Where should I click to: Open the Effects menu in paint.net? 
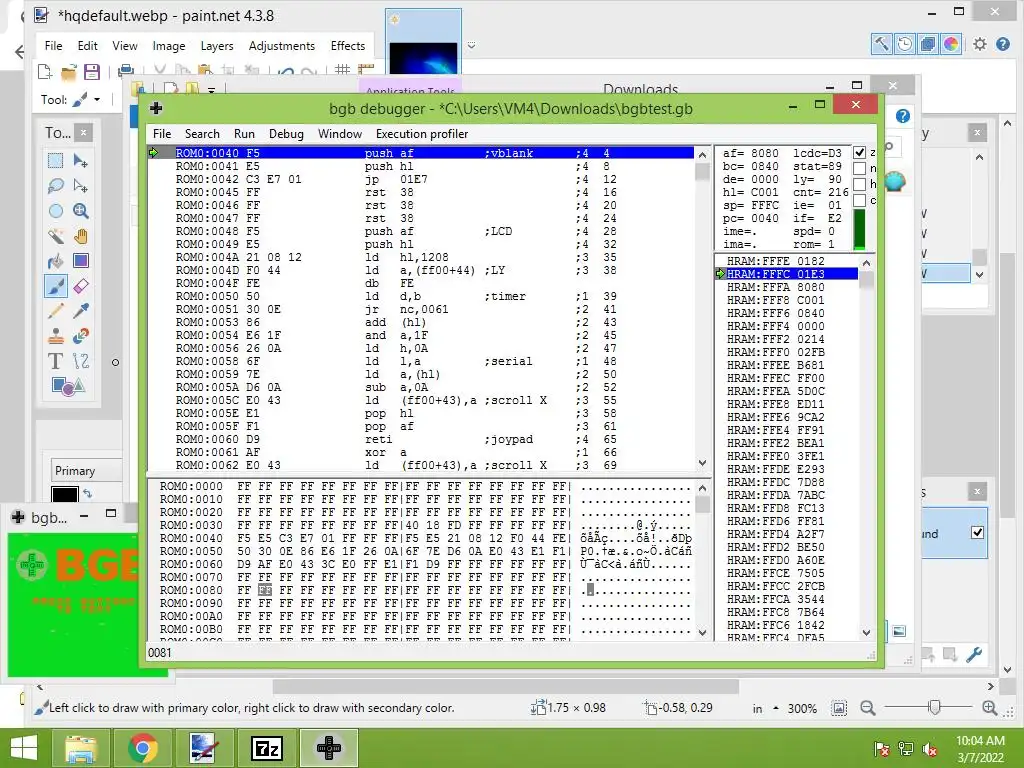point(347,46)
